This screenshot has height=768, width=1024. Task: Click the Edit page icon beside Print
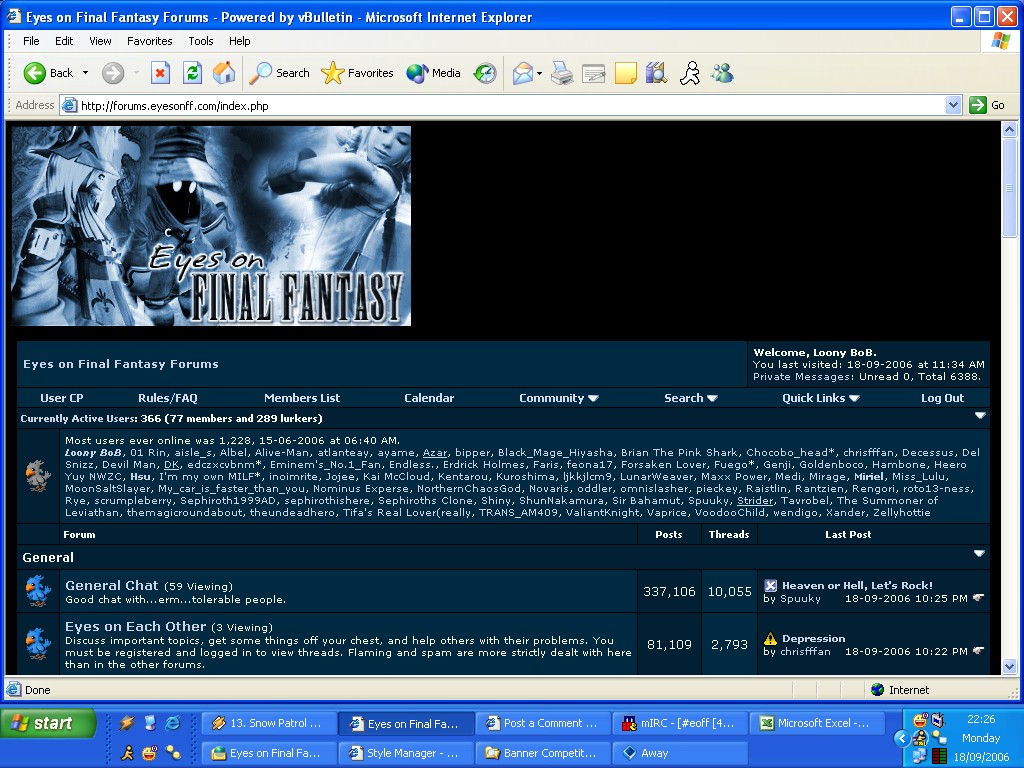tap(594, 73)
